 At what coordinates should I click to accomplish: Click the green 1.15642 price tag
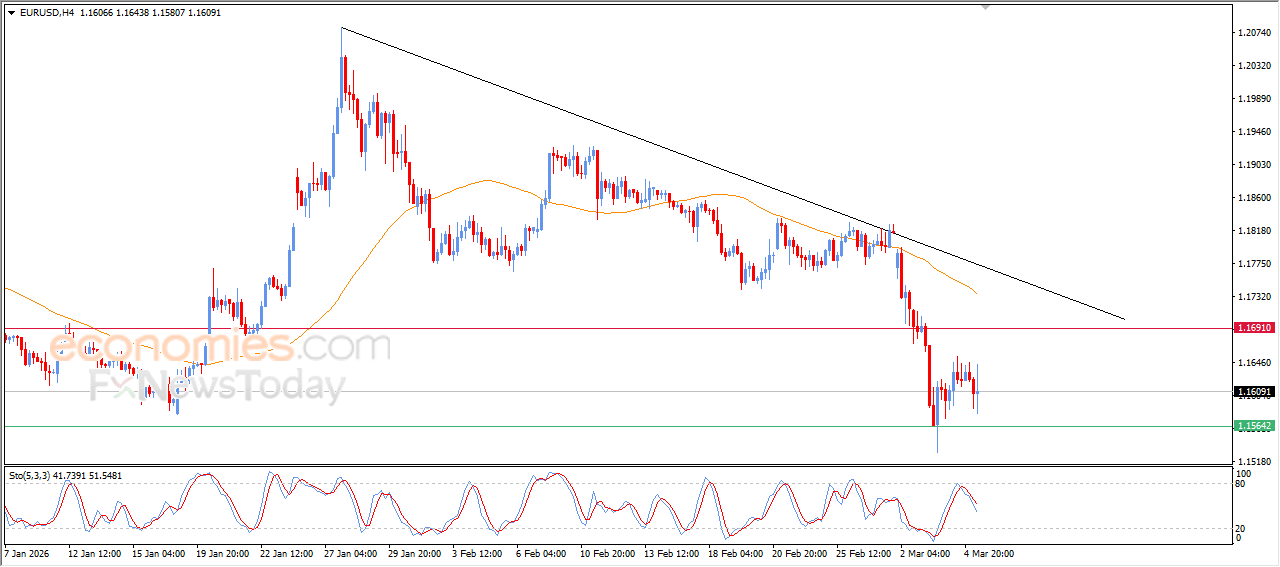[1254, 426]
